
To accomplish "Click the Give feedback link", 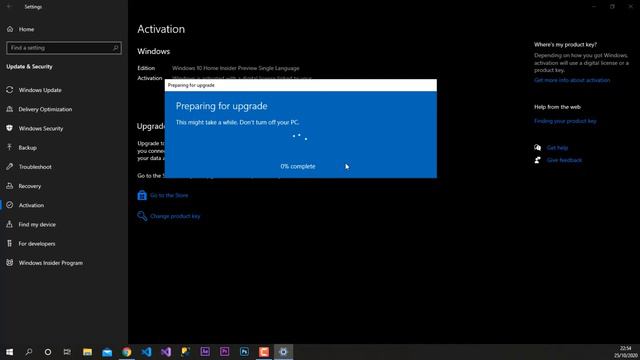I will point(564,160).
